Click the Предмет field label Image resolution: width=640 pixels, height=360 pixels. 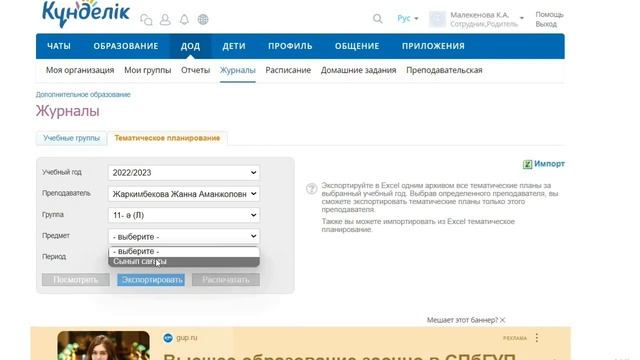tap(56, 236)
